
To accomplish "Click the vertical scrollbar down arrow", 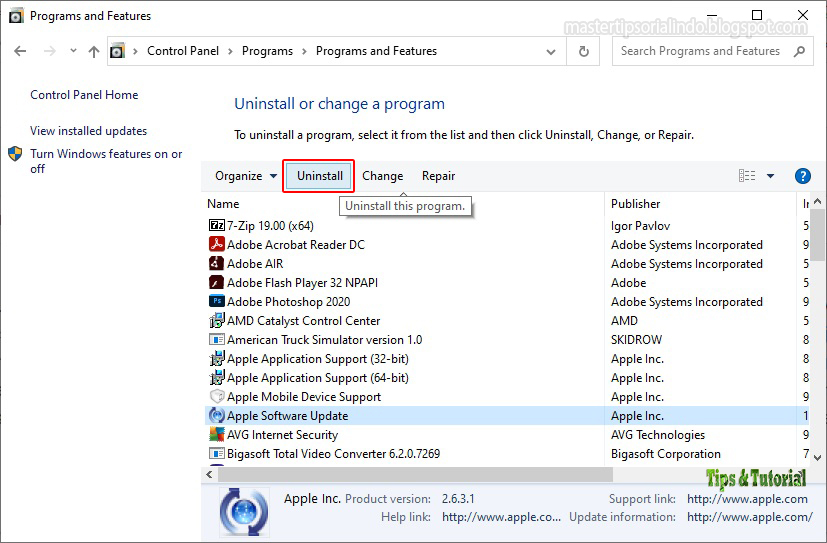I will 818,458.
